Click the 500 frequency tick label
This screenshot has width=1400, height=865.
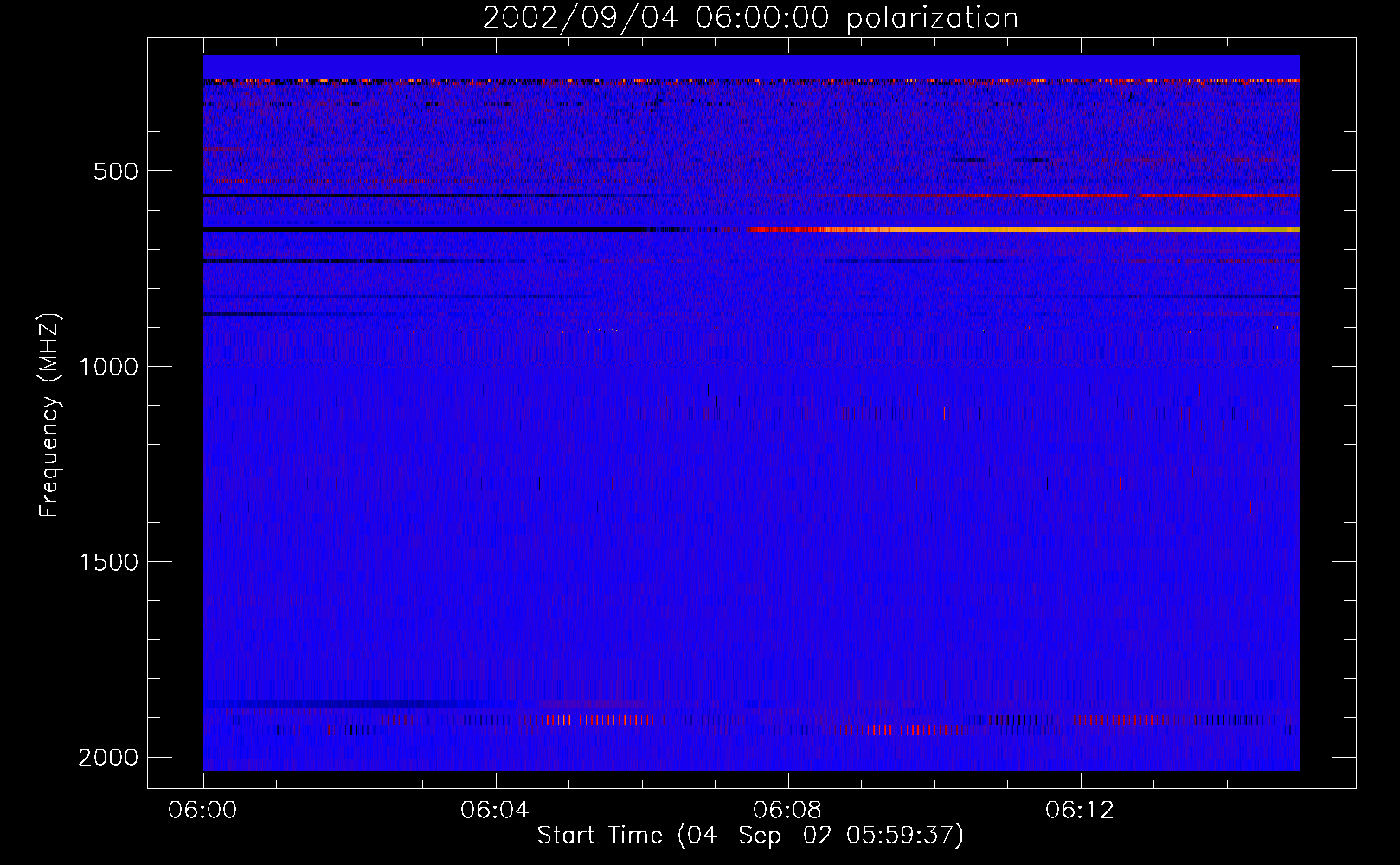coord(116,171)
